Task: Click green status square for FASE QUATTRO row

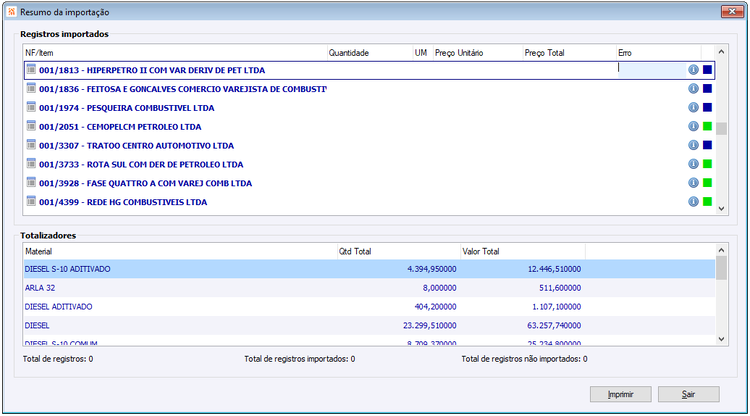Action: click(x=707, y=183)
